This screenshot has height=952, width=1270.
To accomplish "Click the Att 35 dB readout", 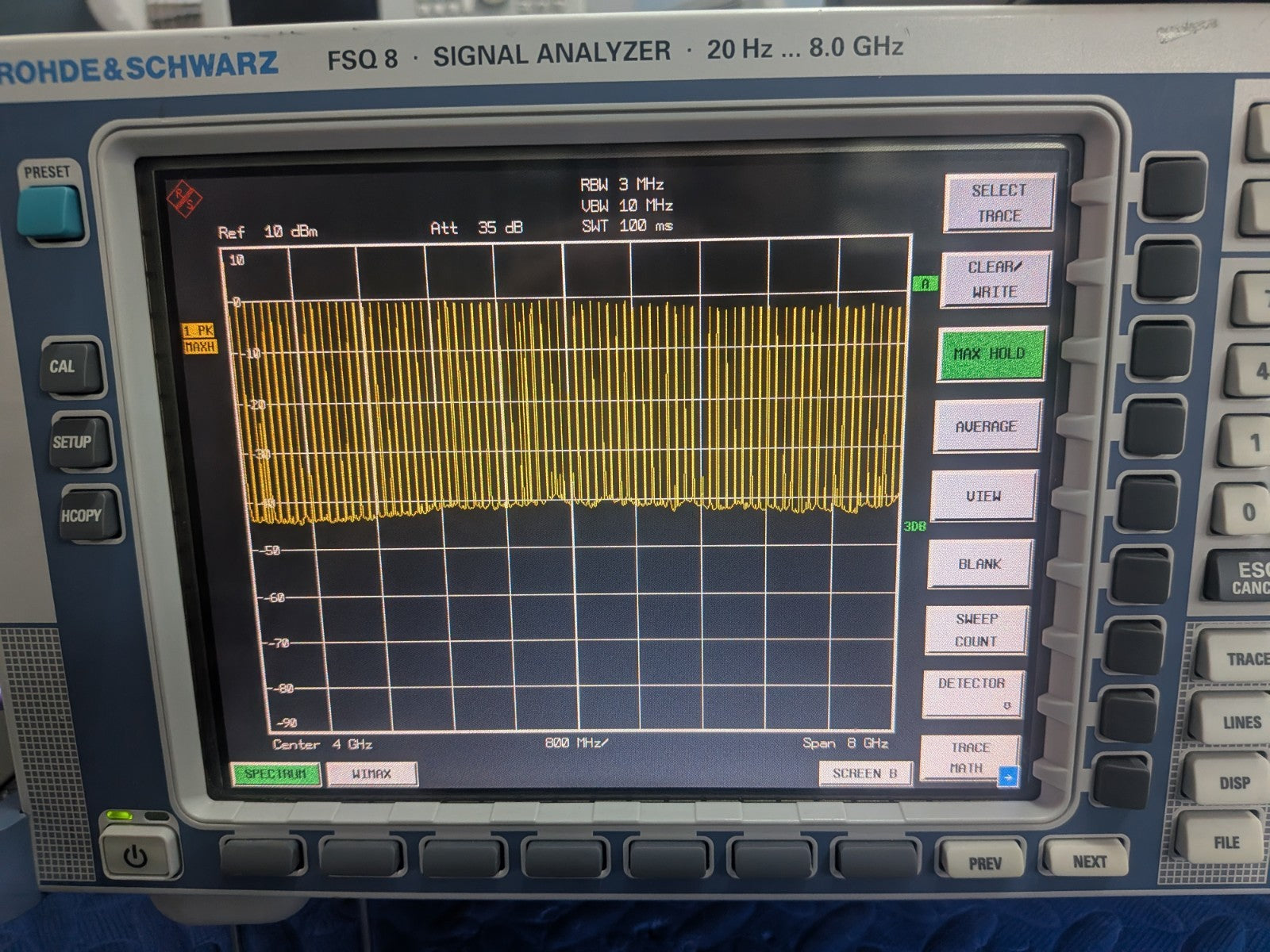I will (x=476, y=228).
